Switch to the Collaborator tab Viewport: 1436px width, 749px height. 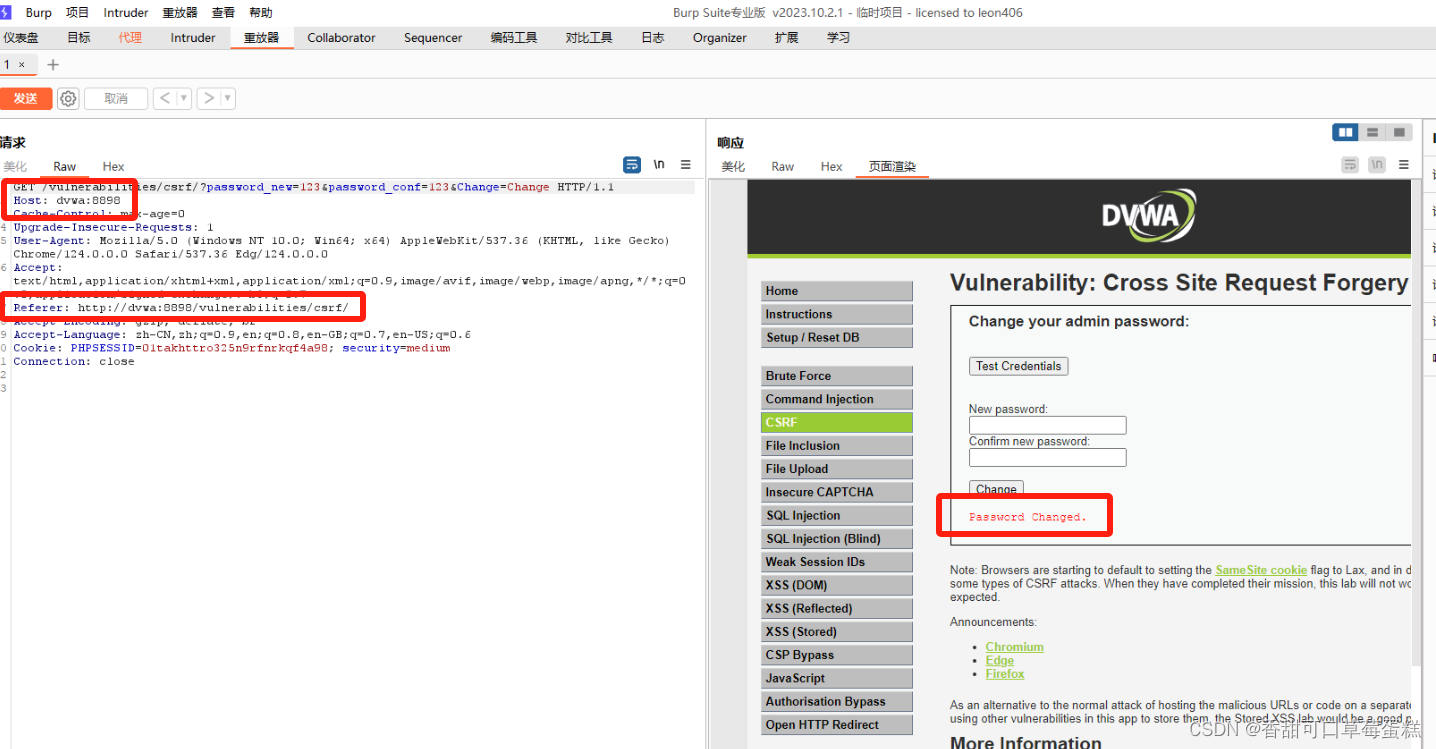pos(340,37)
